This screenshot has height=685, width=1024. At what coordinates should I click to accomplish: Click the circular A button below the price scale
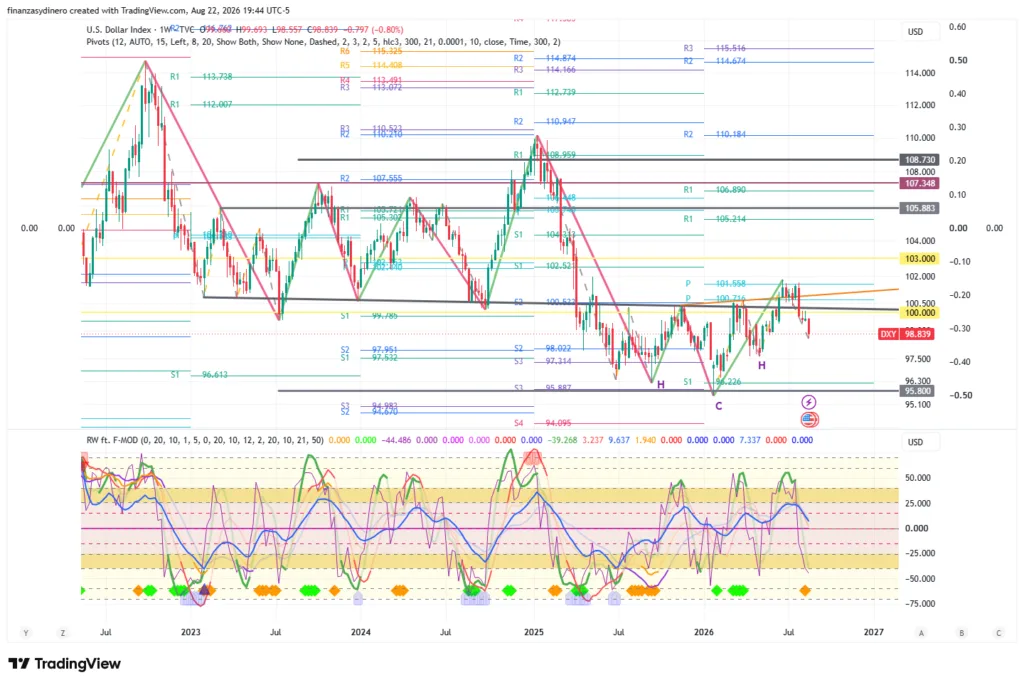pyautogui.click(x=921, y=632)
